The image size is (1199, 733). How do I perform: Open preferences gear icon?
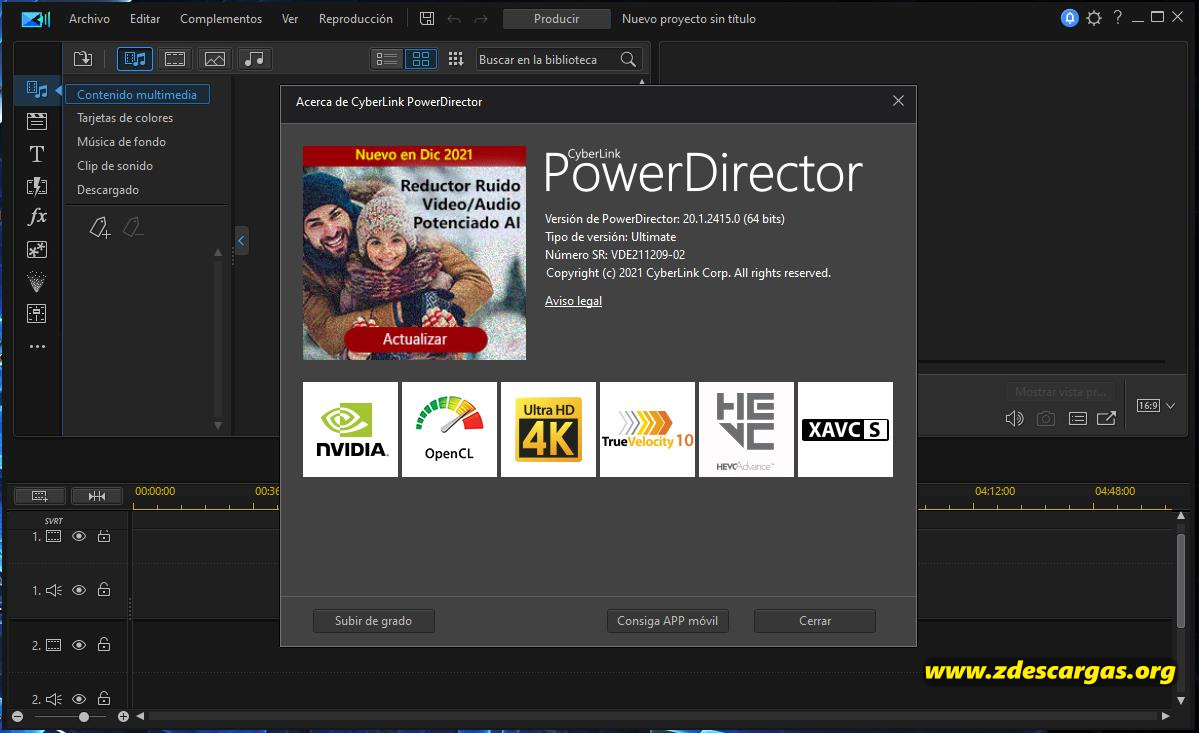[x=1094, y=18]
